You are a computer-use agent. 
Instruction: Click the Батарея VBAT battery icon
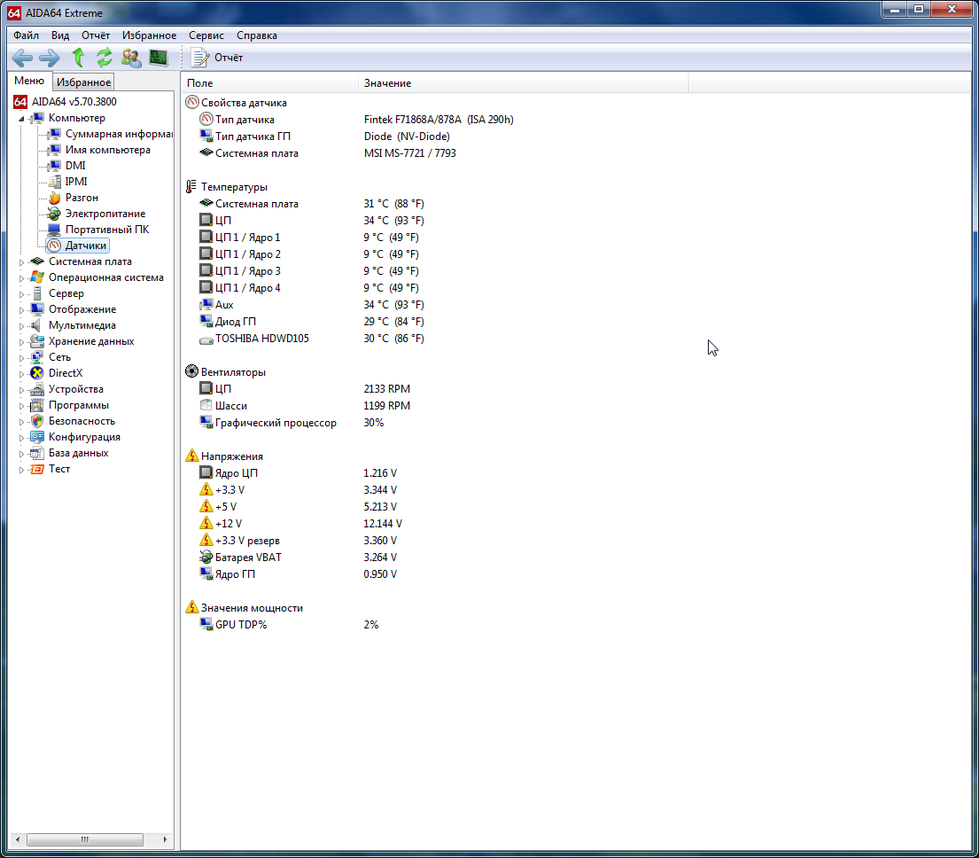pyautogui.click(x=206, y=557)
